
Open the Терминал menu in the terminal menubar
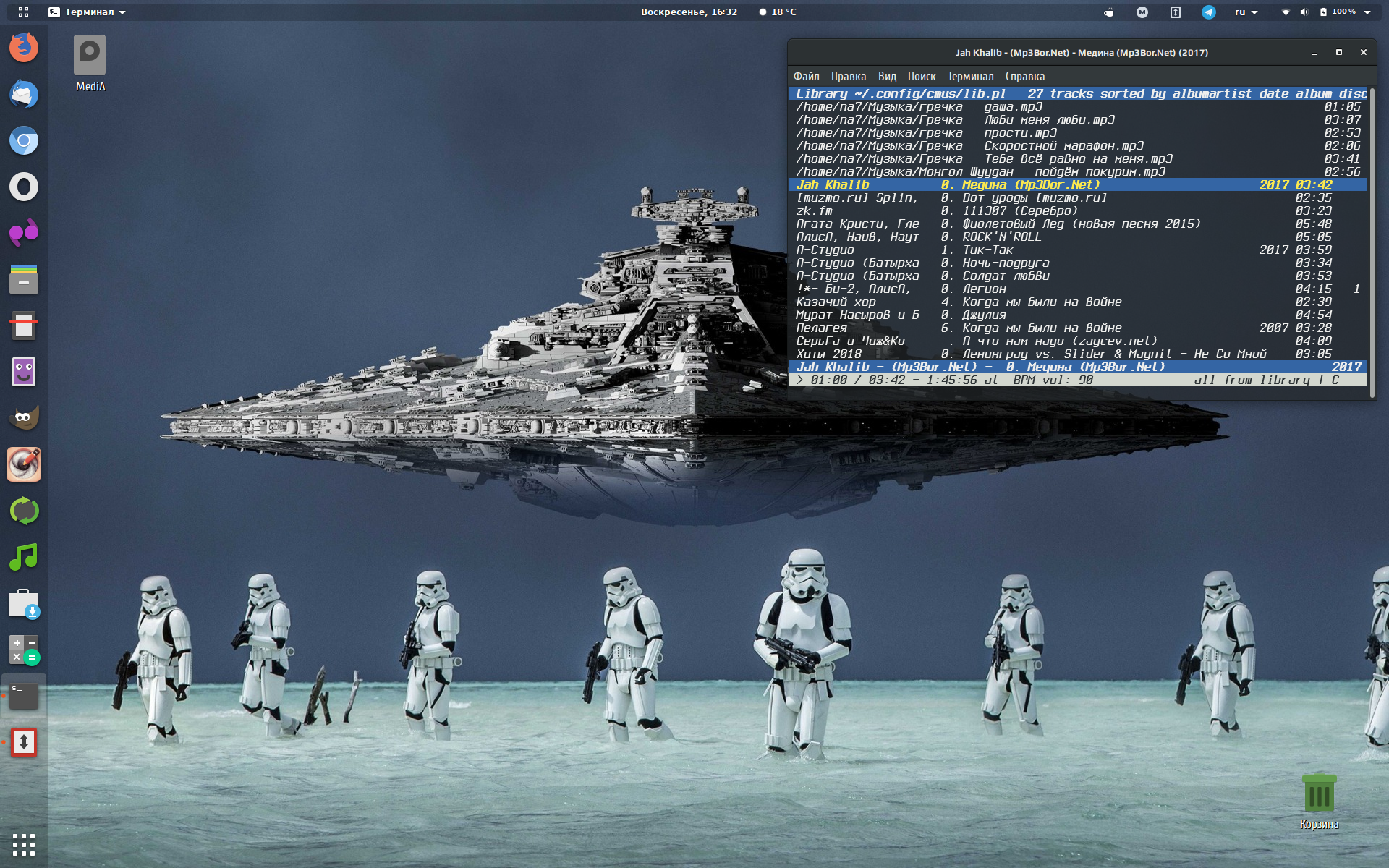tap(970, 76)
